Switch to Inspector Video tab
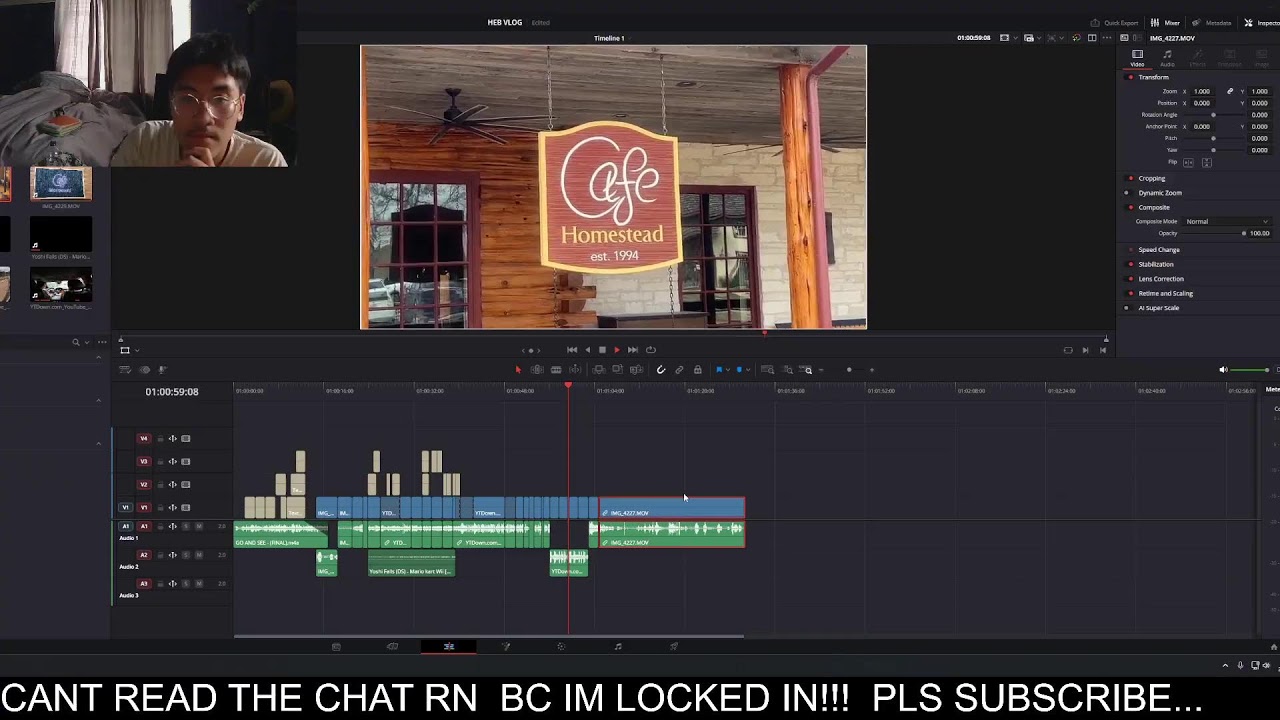 tap(1137, 58)
